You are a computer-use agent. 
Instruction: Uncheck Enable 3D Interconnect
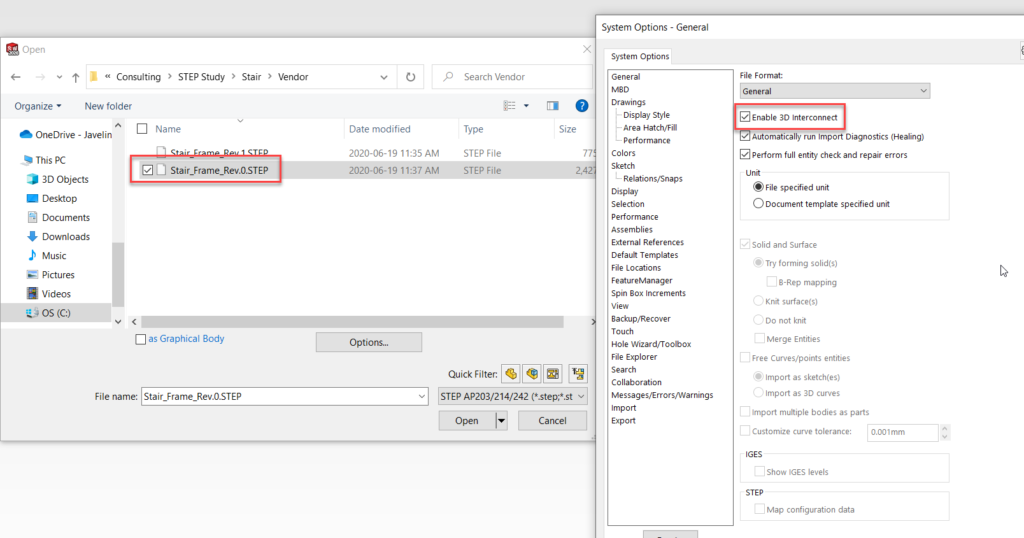[745, 118]
